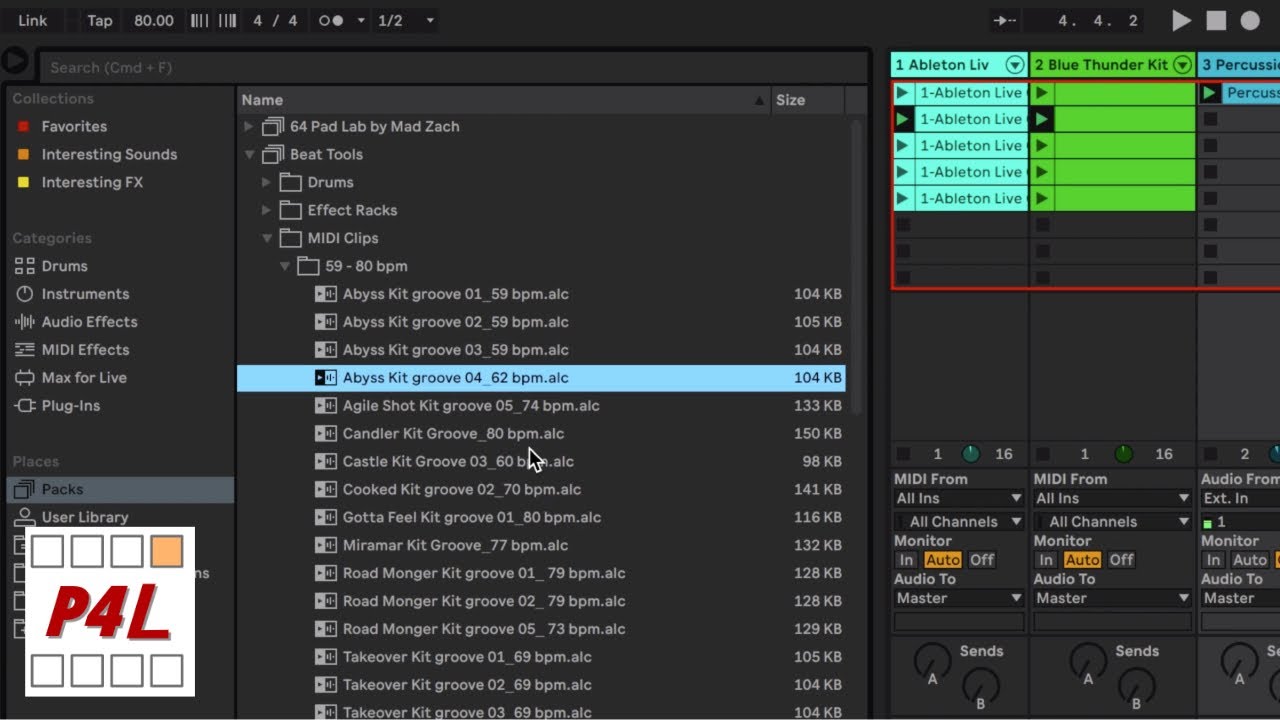Viewport: 1280px width, 720px height.
Task: Select the Favorites collection
Action: [x=74, y=126]
